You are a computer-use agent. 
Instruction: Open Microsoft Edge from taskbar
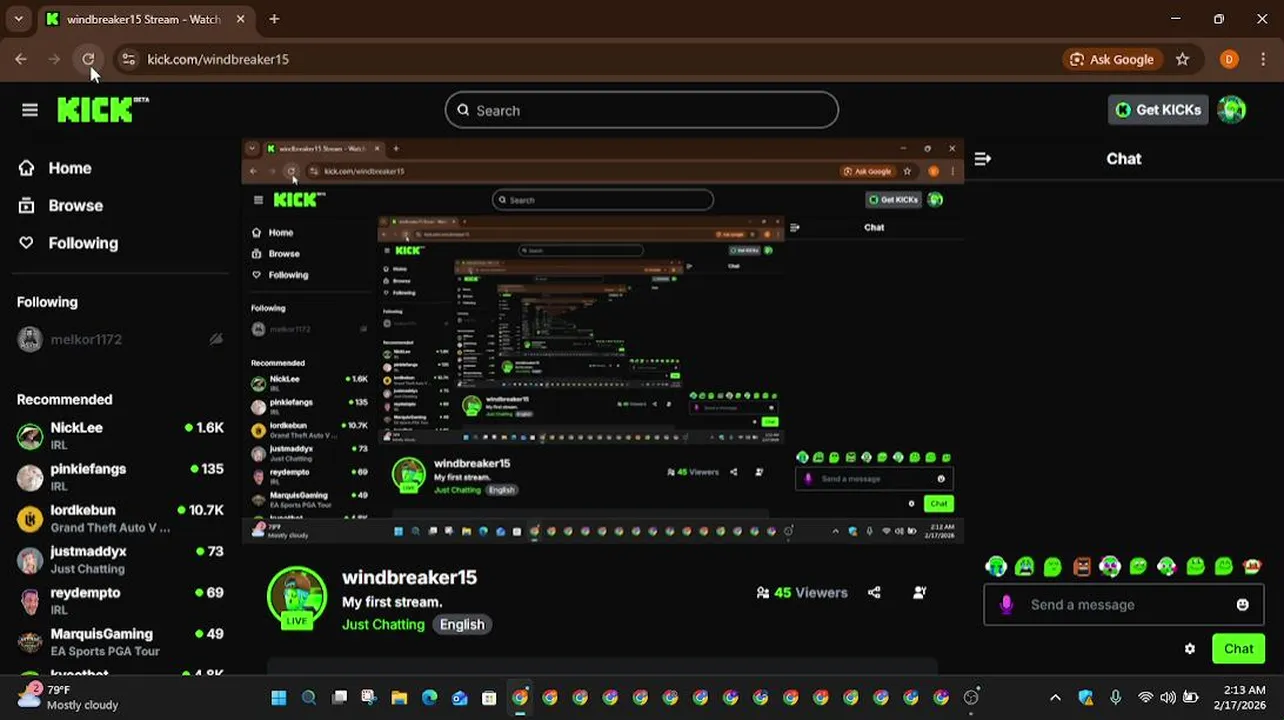point(429,698)
